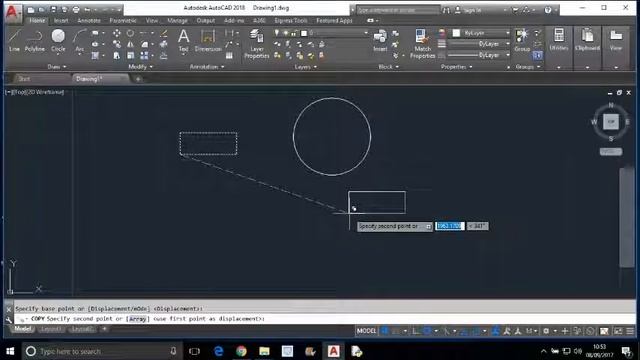Click the Copy tool in Modify panel
640x360 pixels.
(x=117, y=44)
